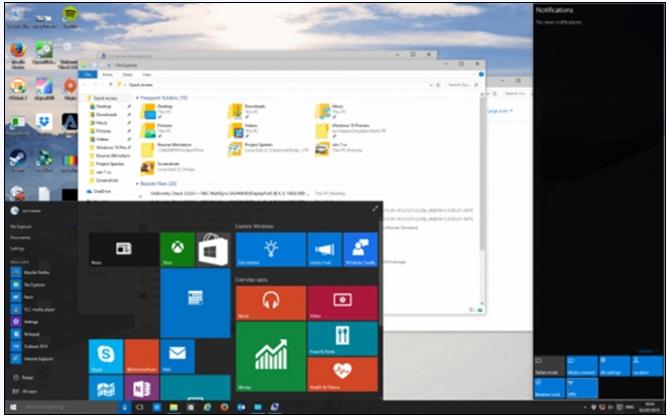Viewport: 667px width, 415px height.
Task: Toggle Location quick action
Action: click(647, 366)
